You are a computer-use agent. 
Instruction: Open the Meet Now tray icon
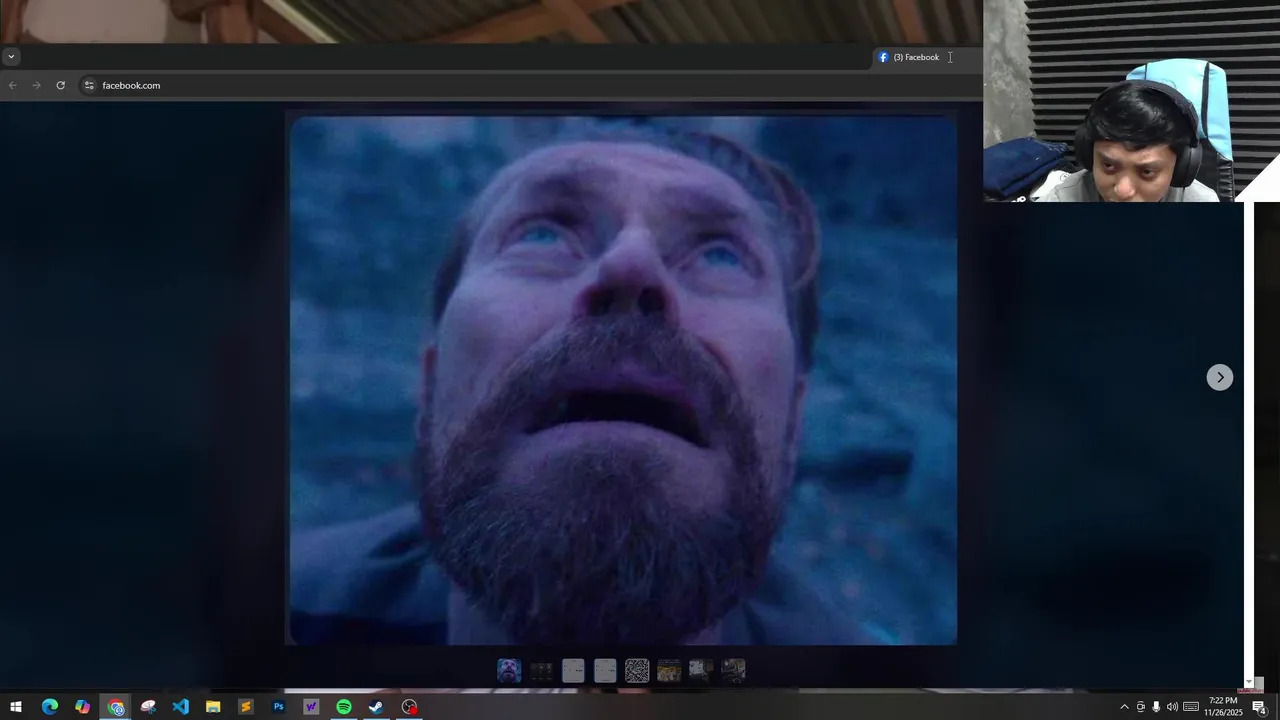tap(1140, 707)
